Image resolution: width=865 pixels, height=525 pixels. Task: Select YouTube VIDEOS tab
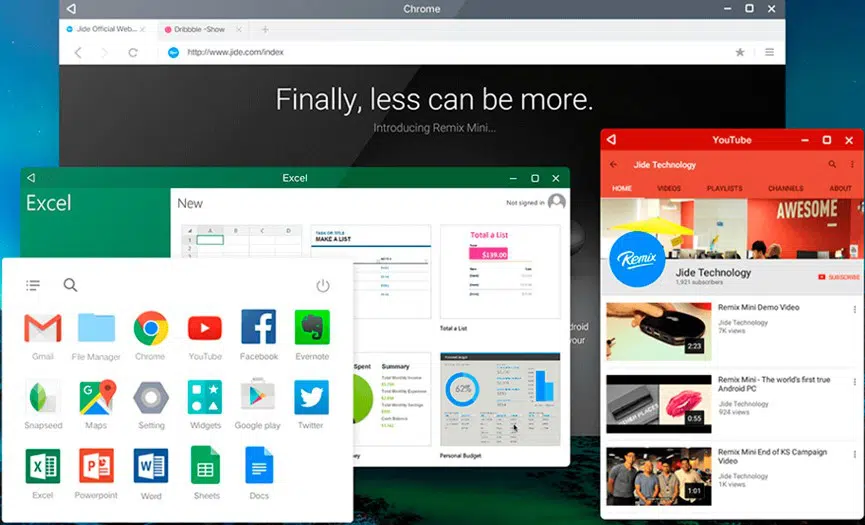click(669, 189)
